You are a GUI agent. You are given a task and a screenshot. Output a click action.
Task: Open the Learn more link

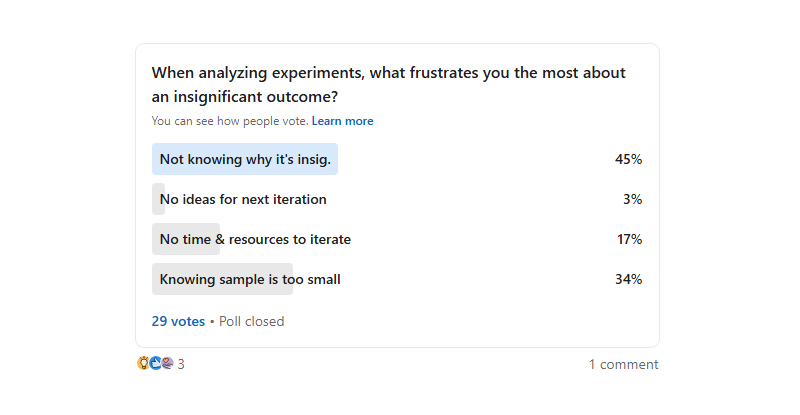point(342,121)
